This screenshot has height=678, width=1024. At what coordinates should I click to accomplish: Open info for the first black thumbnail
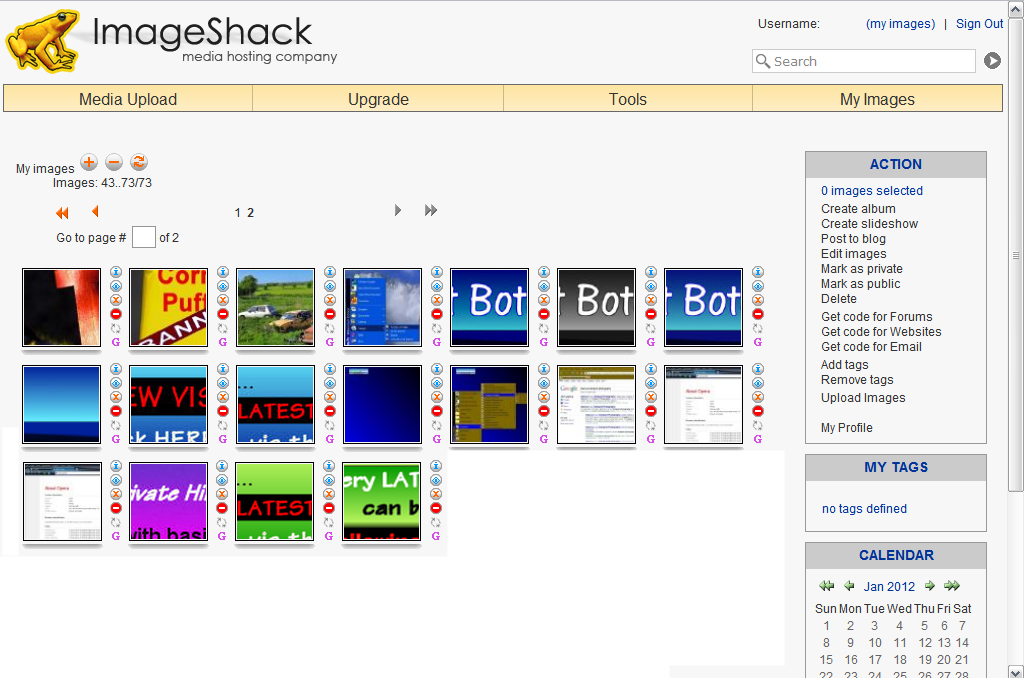point(115,272)
